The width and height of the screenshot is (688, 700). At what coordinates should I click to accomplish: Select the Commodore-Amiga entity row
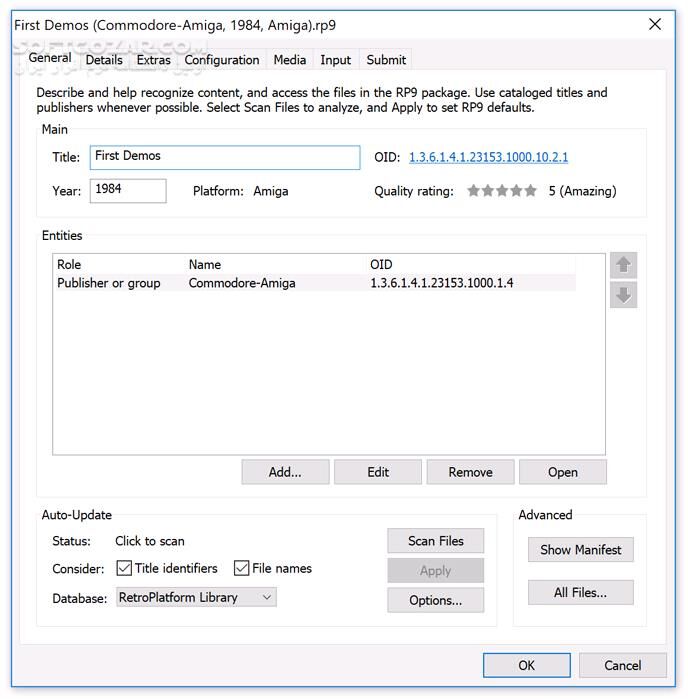(x=242, y=283)
